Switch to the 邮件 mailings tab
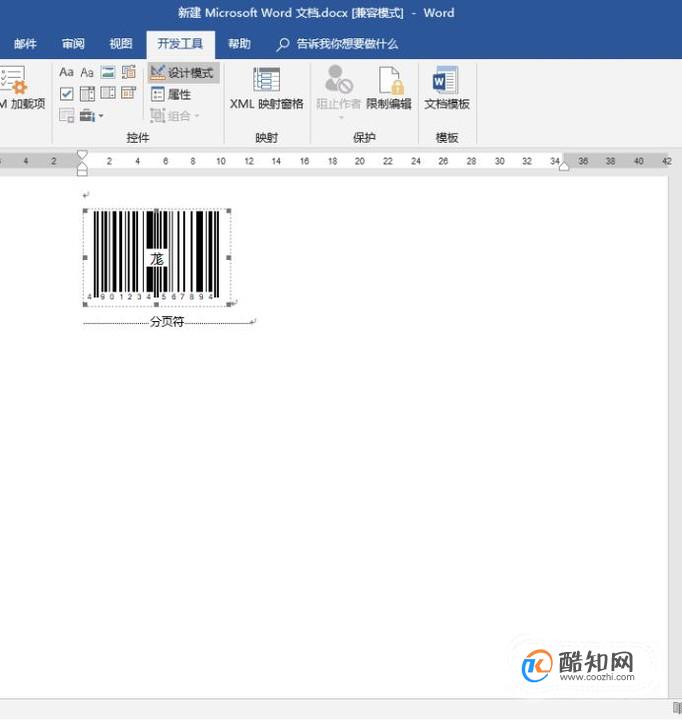 [x=25, y=44]
